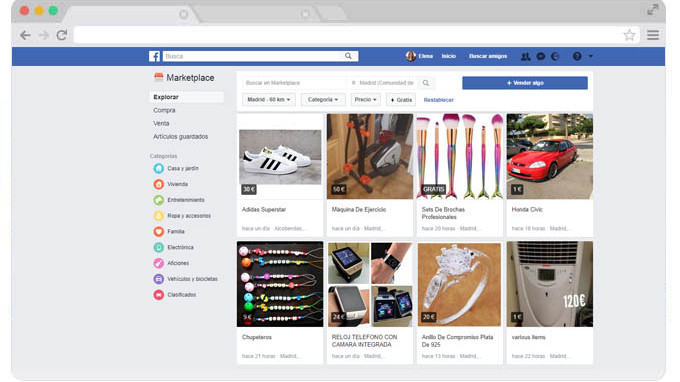
Task: Click the Sets De Brochas Profesionales title
Action: pos(443,213)
